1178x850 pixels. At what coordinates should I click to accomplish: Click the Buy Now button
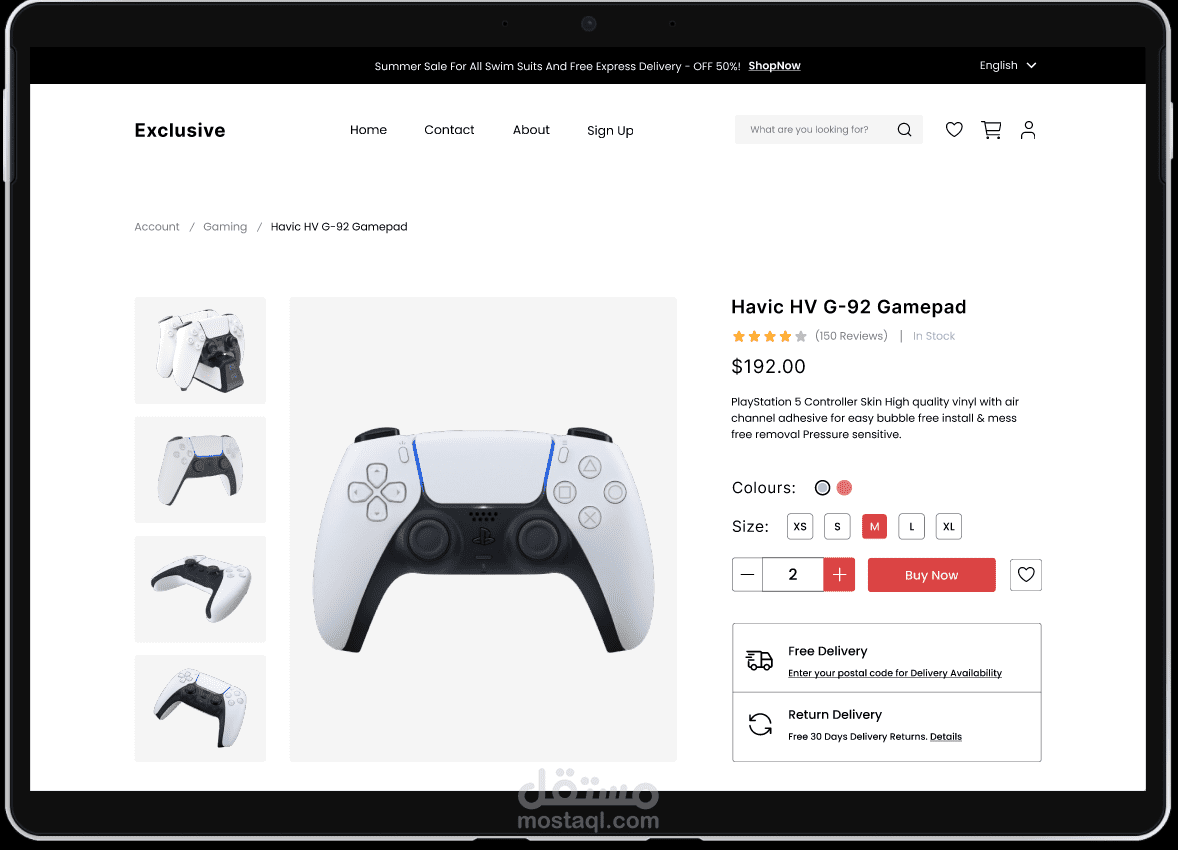(932, 575)
